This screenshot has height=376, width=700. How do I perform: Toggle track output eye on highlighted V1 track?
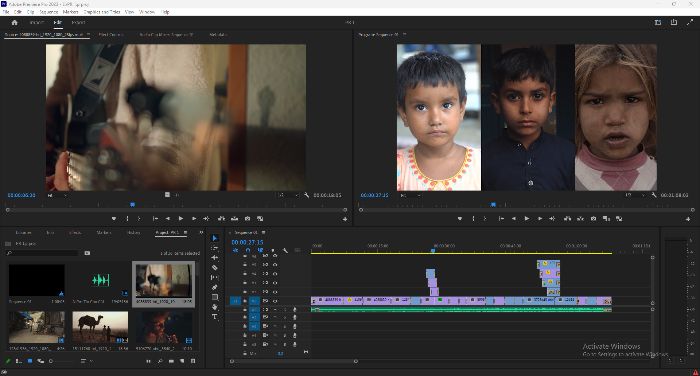[x=275, y=301]
